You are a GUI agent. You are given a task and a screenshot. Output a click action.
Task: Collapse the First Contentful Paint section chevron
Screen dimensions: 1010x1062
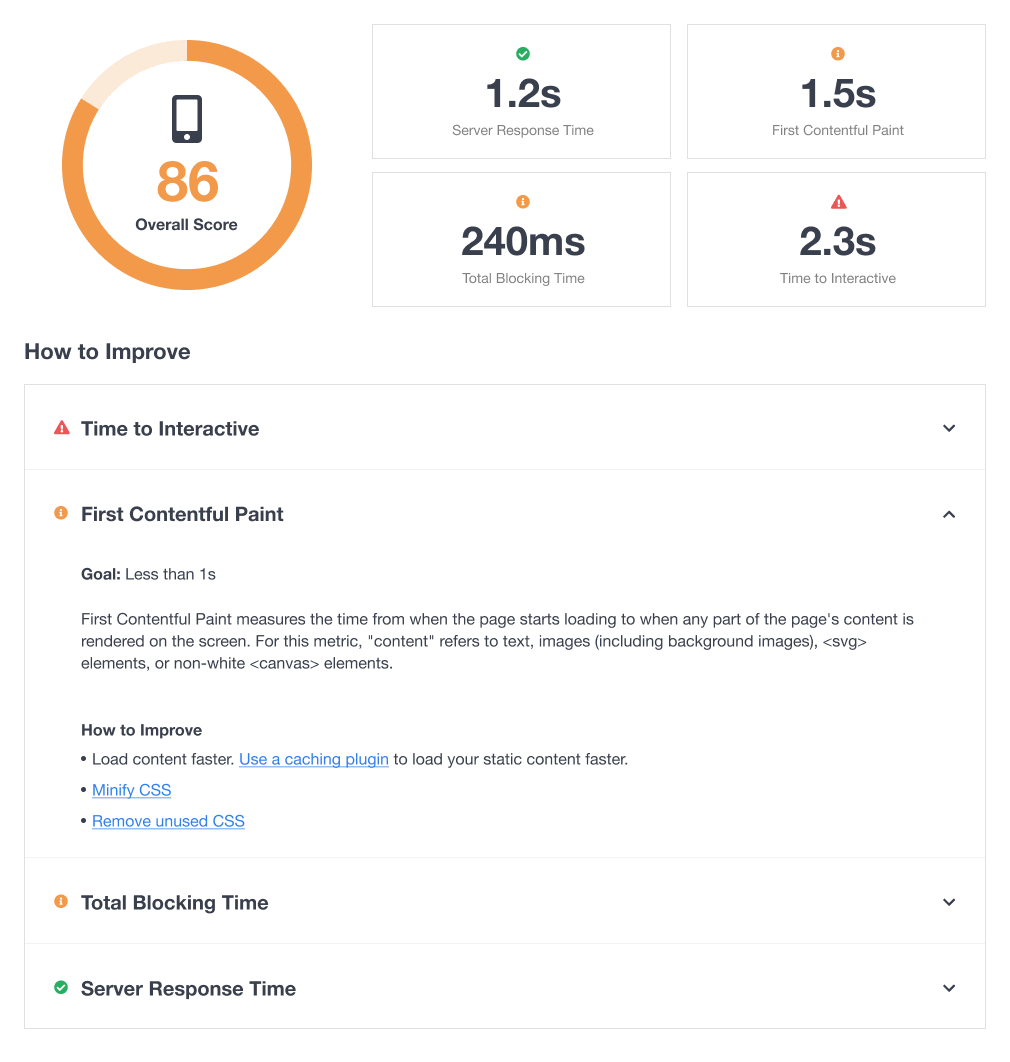click(x=949, y=514)
